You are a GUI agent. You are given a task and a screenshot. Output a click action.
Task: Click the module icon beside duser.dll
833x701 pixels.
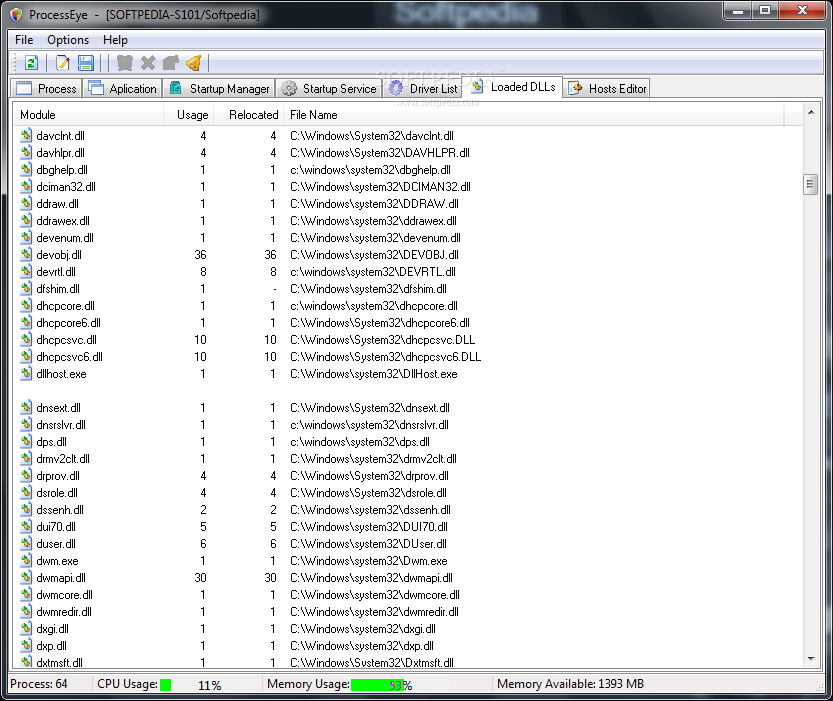pyautogui.click(x=26, y=543)
